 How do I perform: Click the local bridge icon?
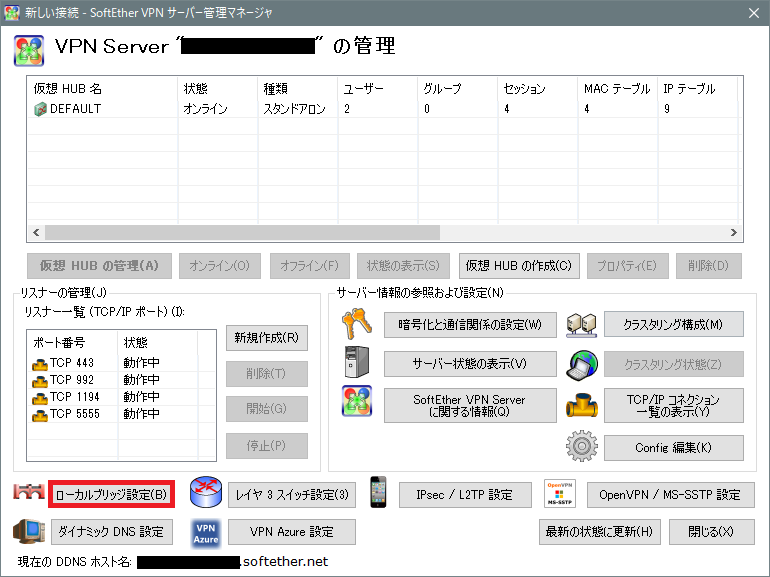[29, 492]
